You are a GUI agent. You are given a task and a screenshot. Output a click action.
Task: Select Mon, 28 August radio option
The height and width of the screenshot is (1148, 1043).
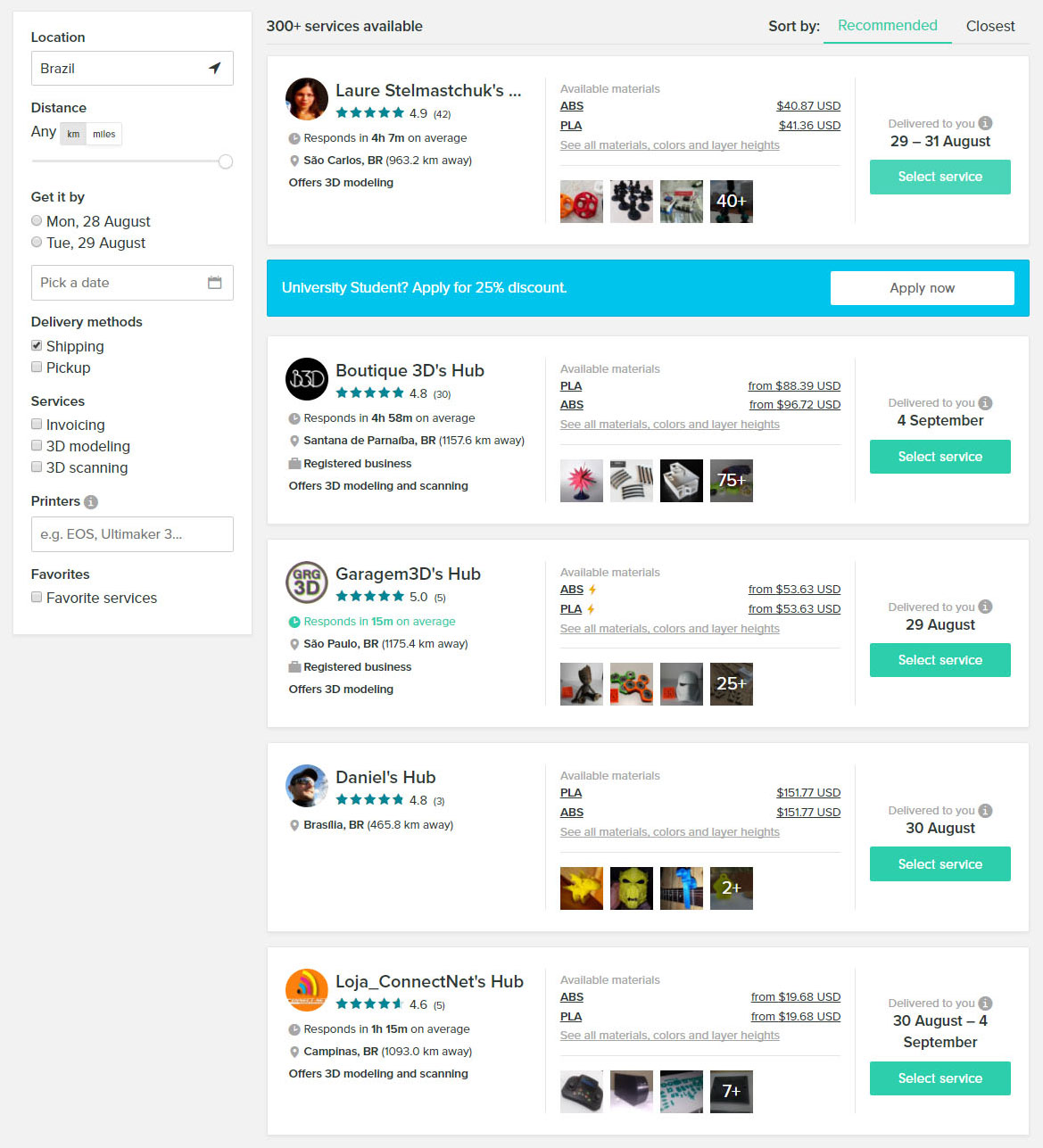[x=37, y=220]
